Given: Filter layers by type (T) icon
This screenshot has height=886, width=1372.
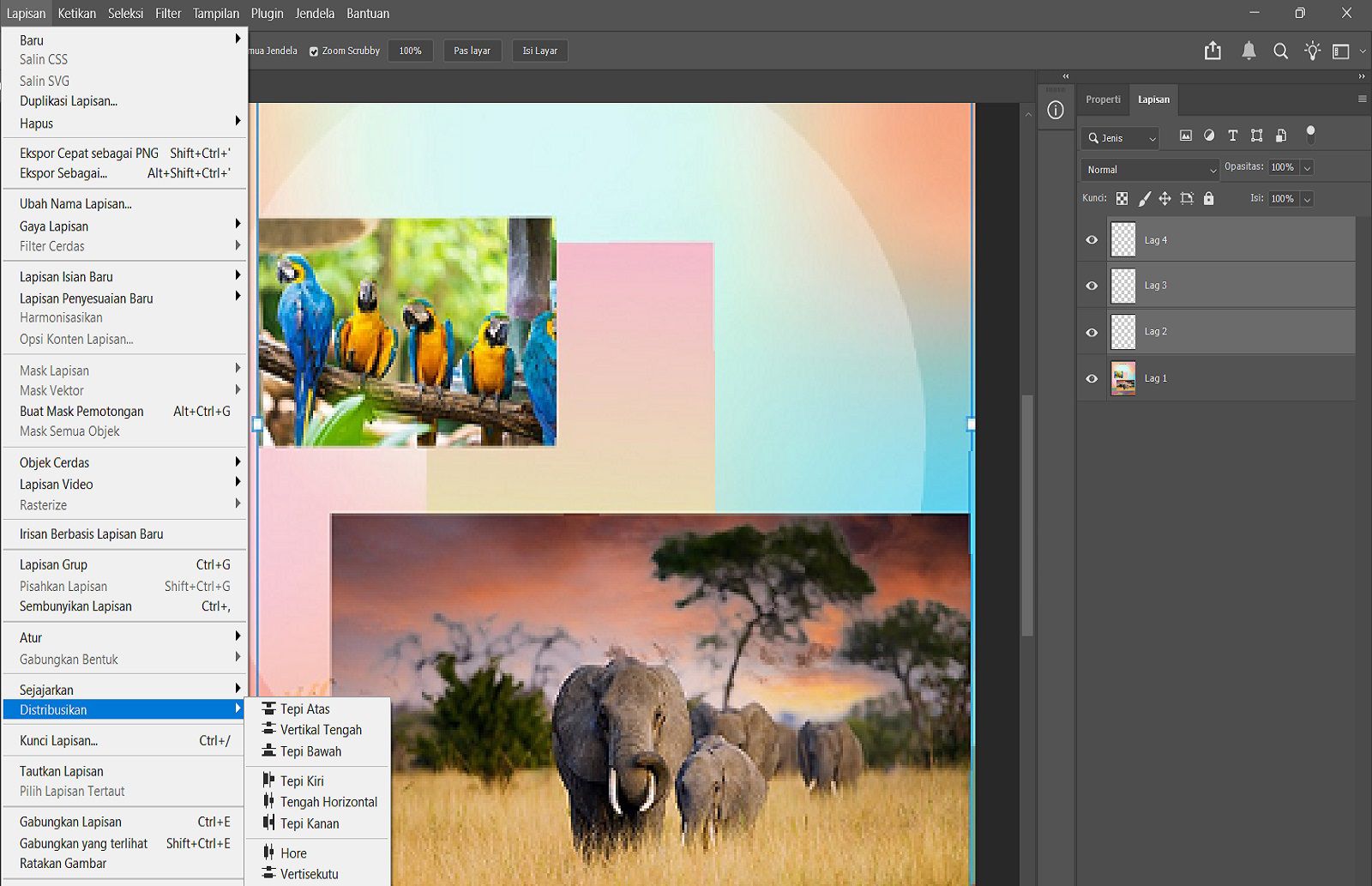Looking at the screenshot, I should (x=1232, y=136).
